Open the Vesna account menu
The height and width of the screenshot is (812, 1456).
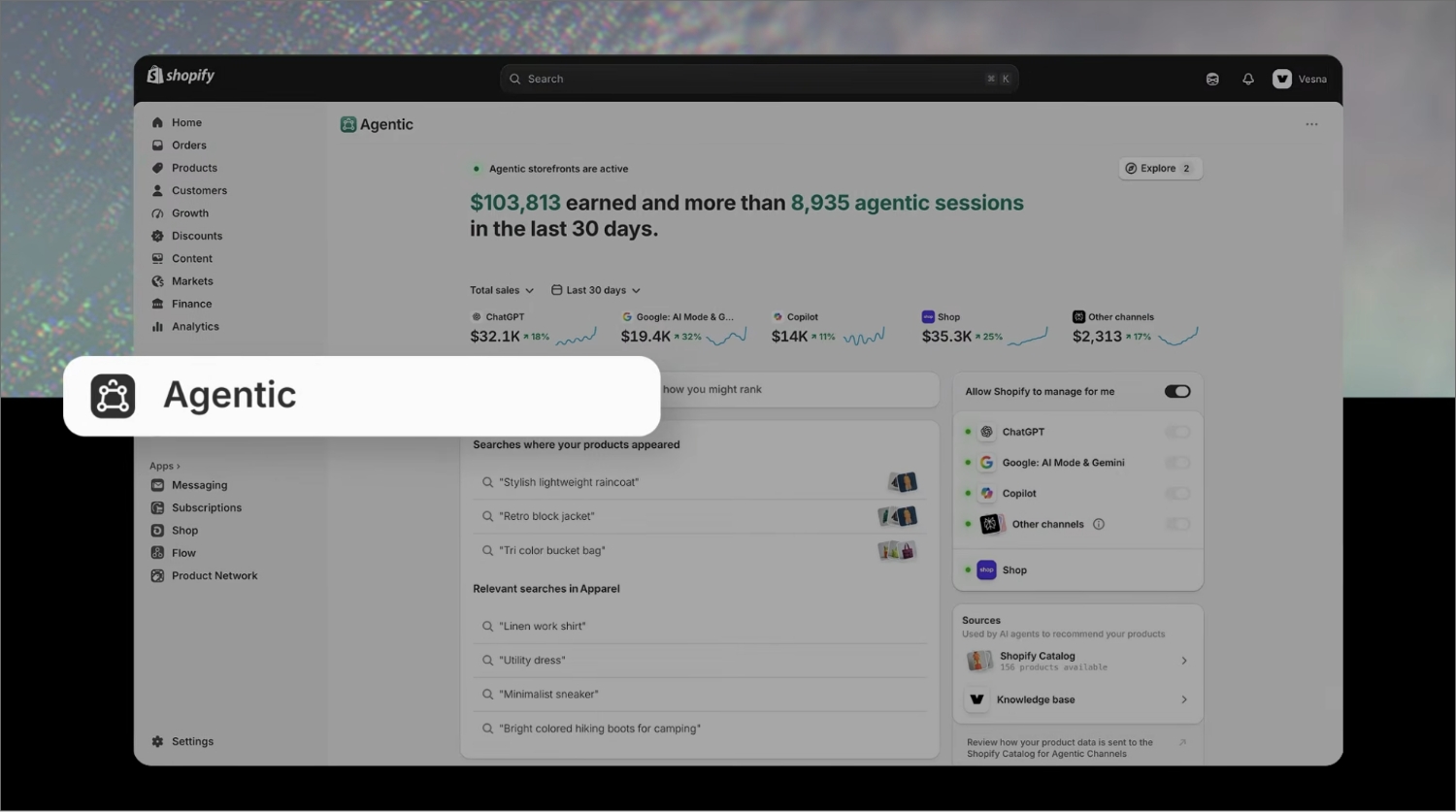click(1300, 80)
